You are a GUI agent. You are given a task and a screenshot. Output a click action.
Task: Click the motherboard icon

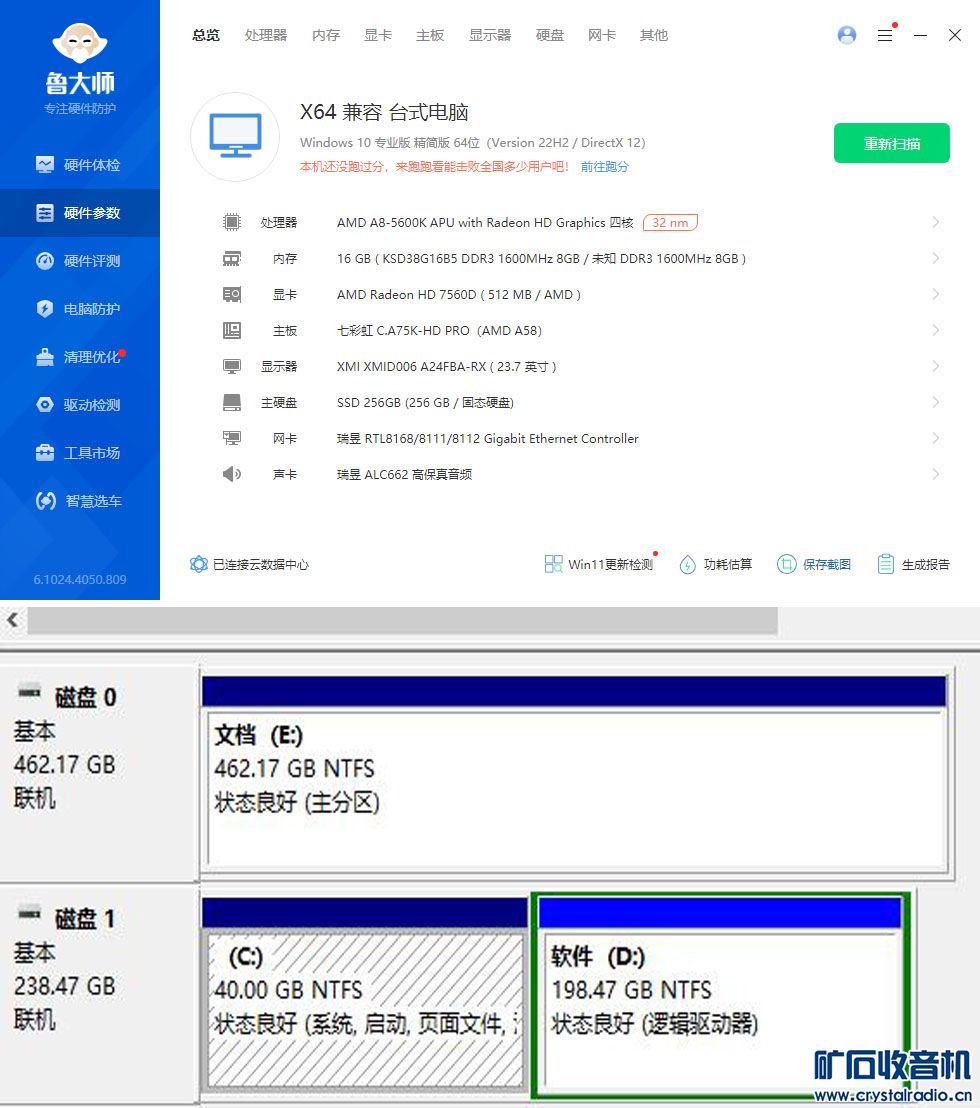coord(232,330)
